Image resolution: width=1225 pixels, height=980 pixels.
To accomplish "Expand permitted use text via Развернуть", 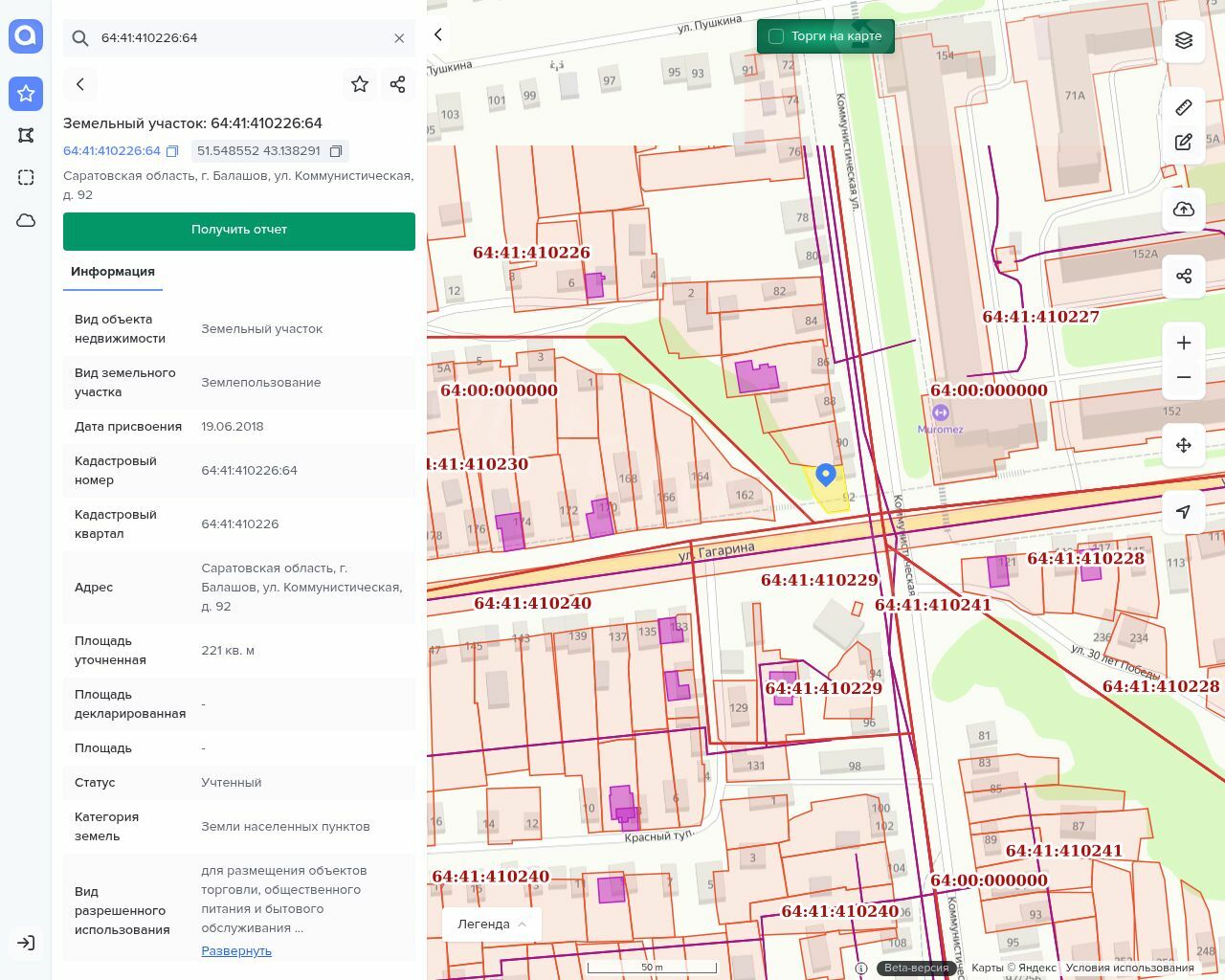I will (x=236, y=950).
